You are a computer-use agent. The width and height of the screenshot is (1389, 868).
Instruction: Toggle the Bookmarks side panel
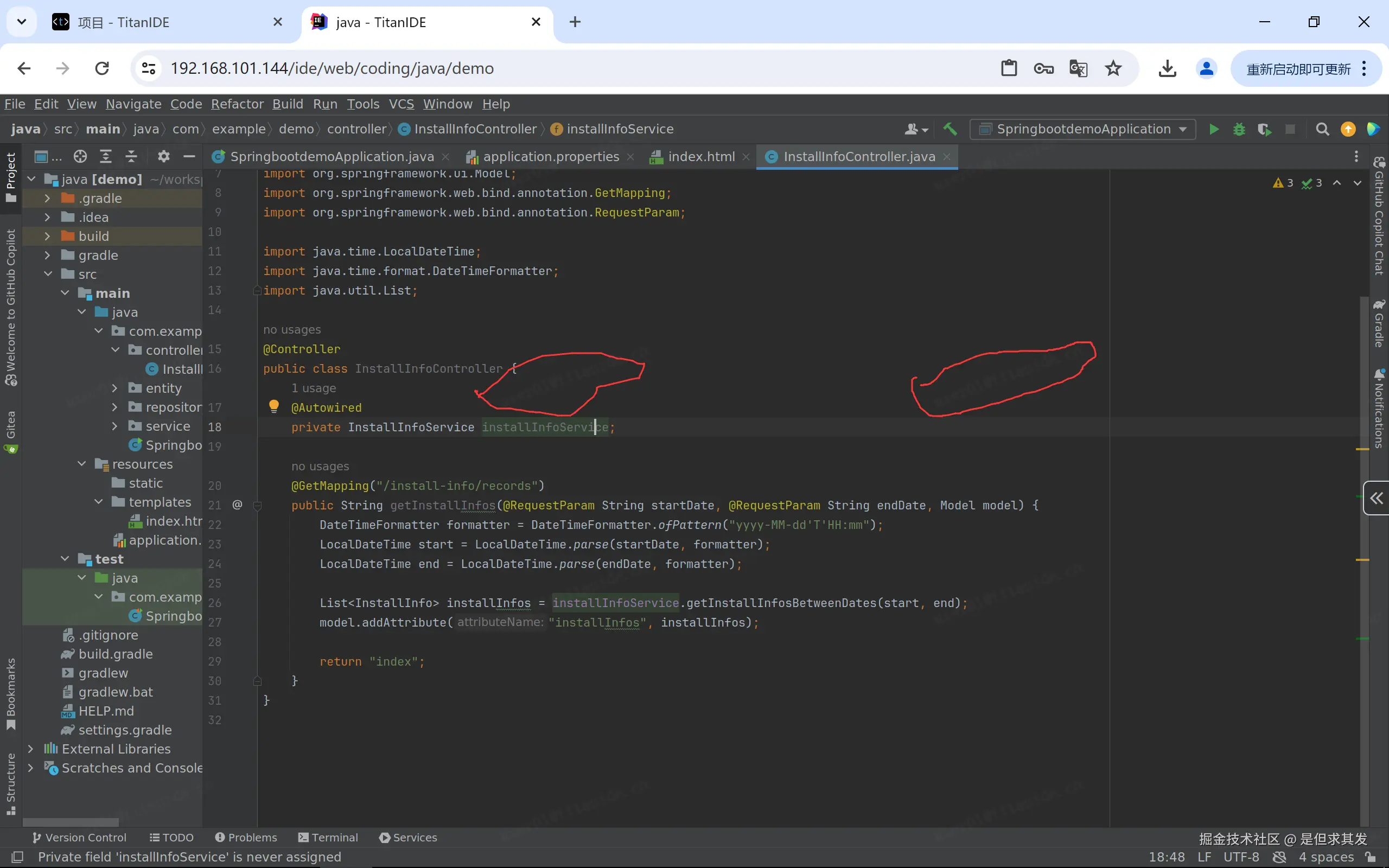(11, 693)
